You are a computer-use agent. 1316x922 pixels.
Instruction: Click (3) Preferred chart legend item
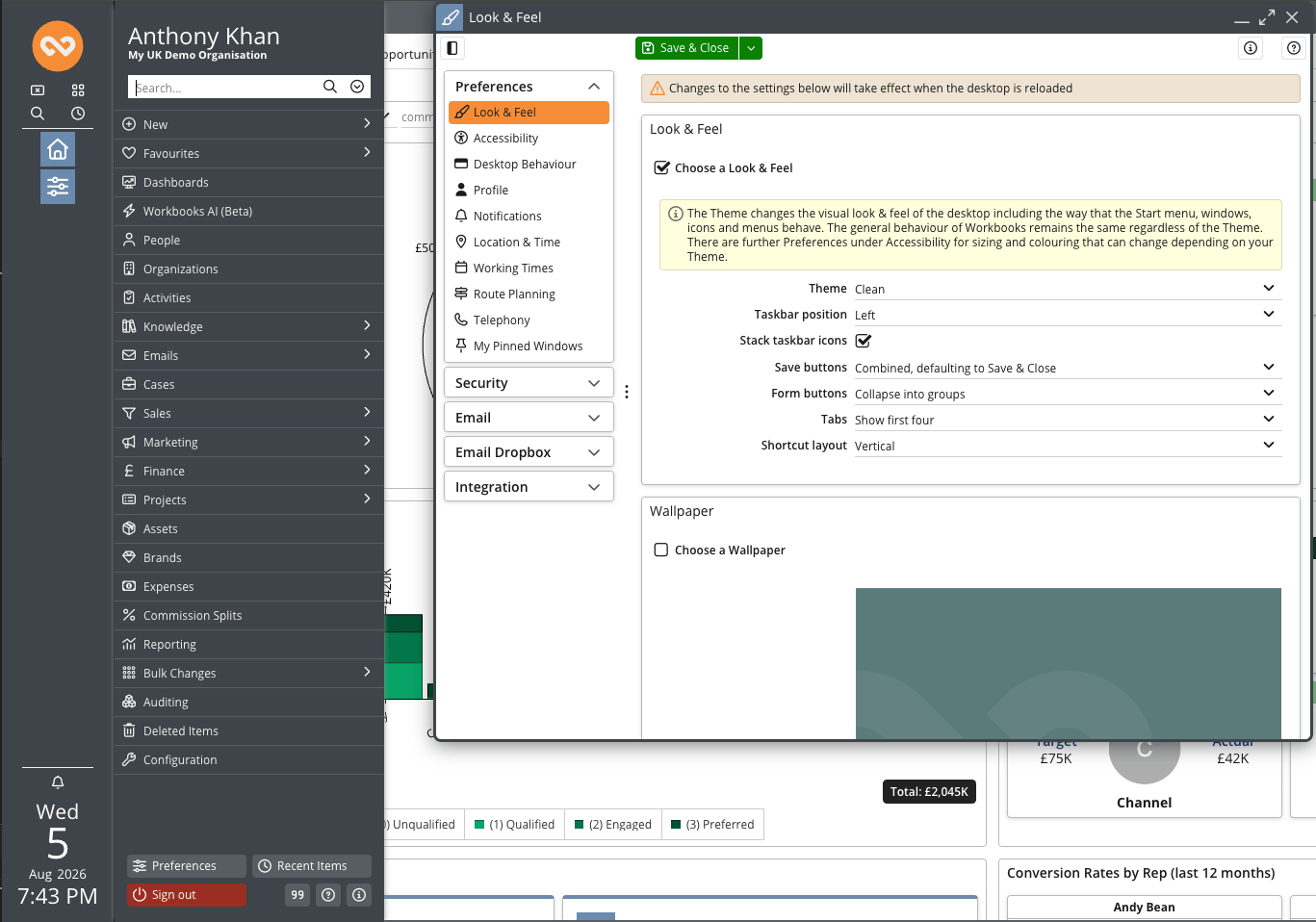(712, 825)
